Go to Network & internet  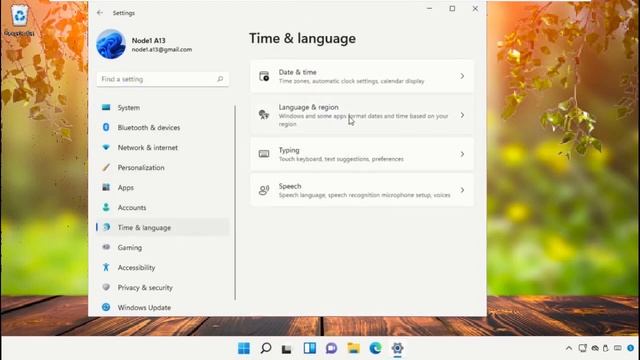163,147
